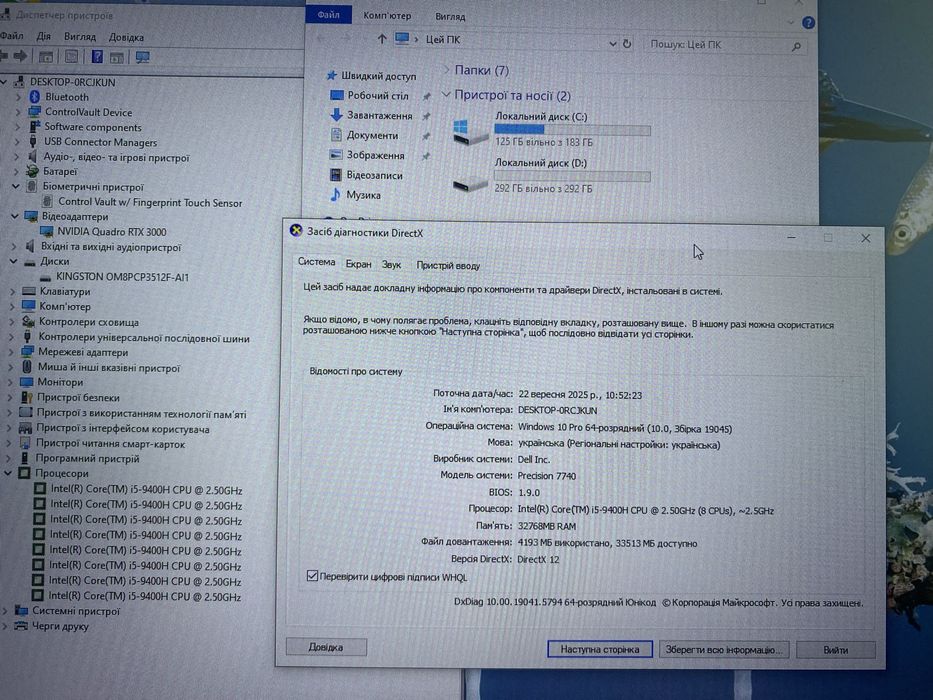
Task: Collapse the Процесори tree node
Action: pyautogui.click(x=8, y=473)
